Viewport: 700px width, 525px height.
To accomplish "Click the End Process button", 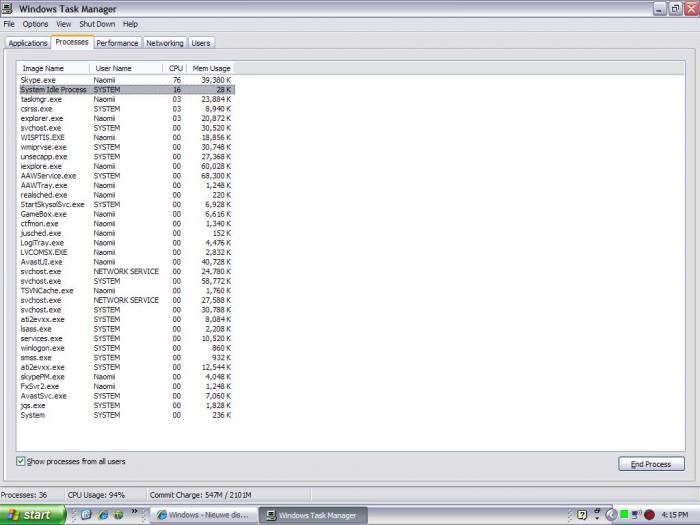I will 651,464.
